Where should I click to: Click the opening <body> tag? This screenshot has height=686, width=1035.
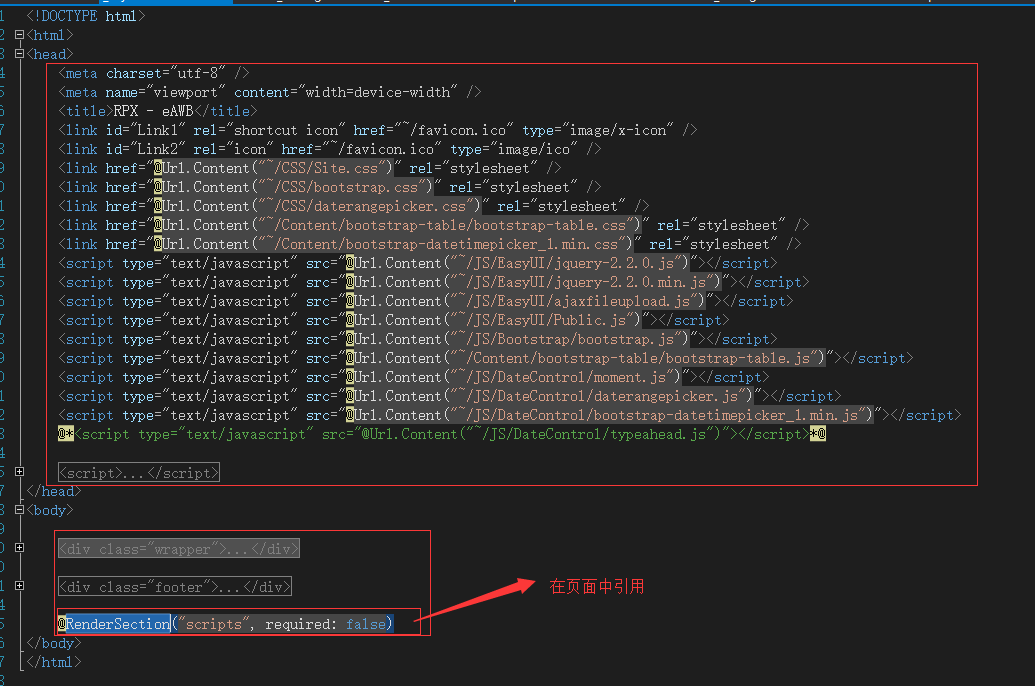(50, 510)
